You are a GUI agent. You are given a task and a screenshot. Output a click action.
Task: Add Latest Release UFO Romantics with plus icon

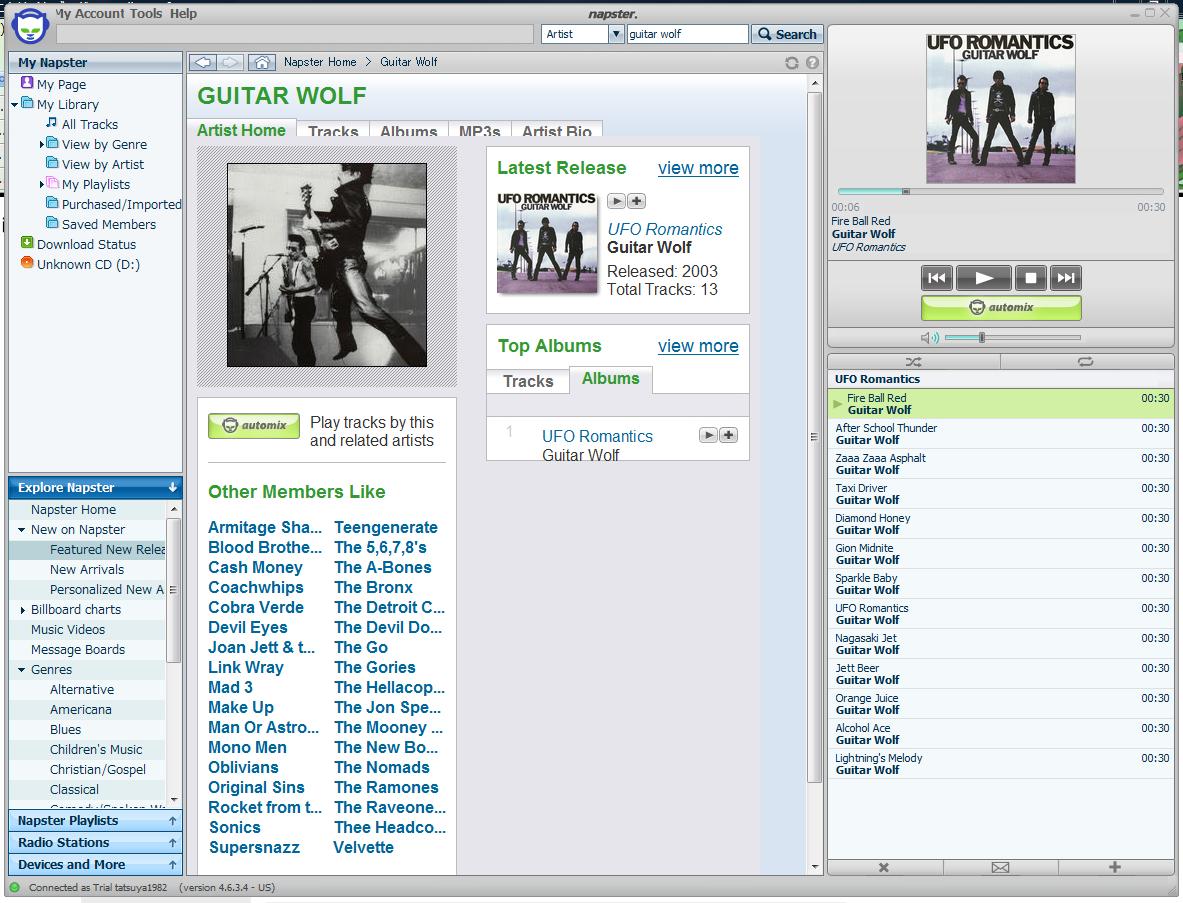click(x=636, y=201)
